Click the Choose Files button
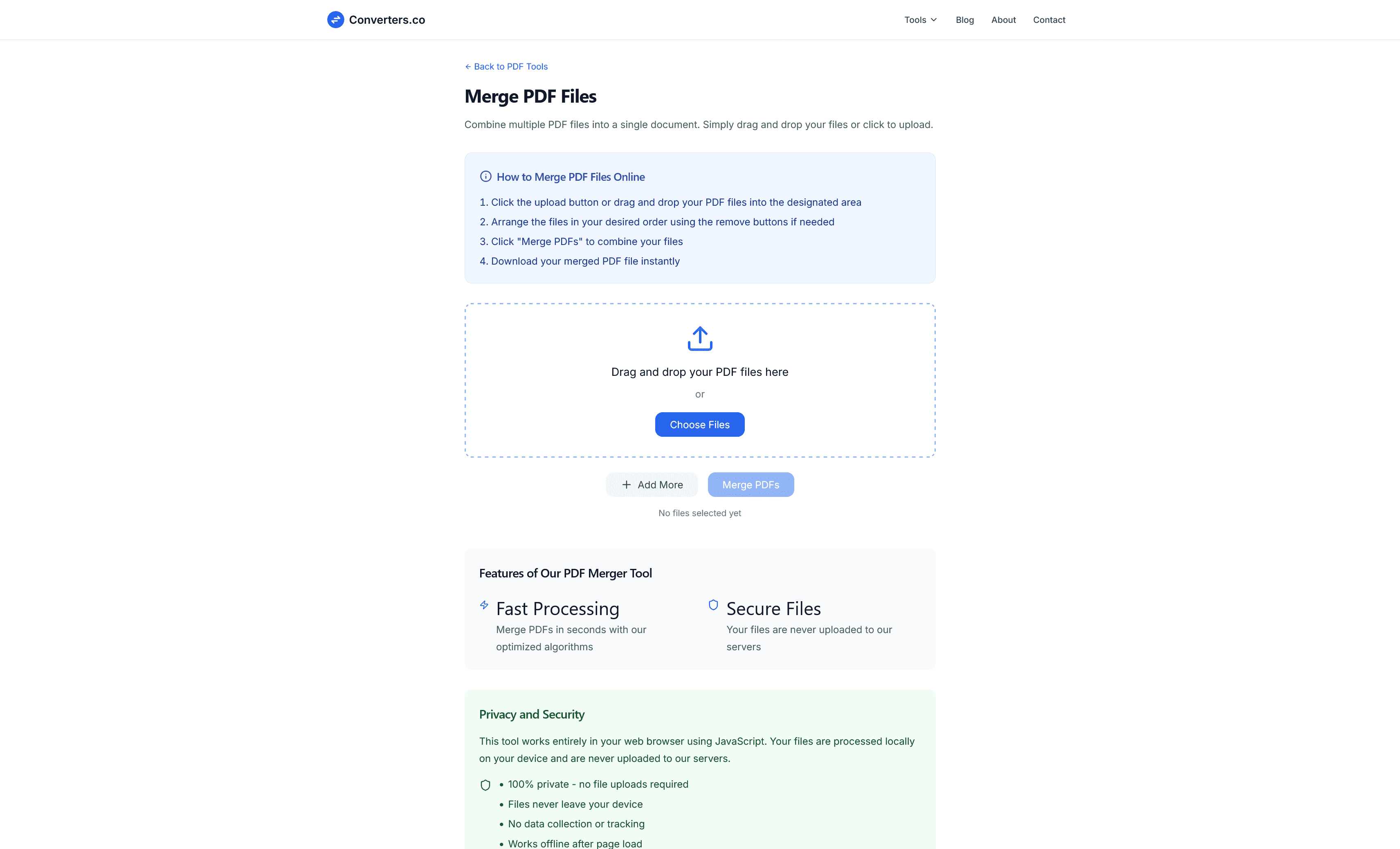The width and height of the screenshot is (1400, 849). click(x=699, y=424)
